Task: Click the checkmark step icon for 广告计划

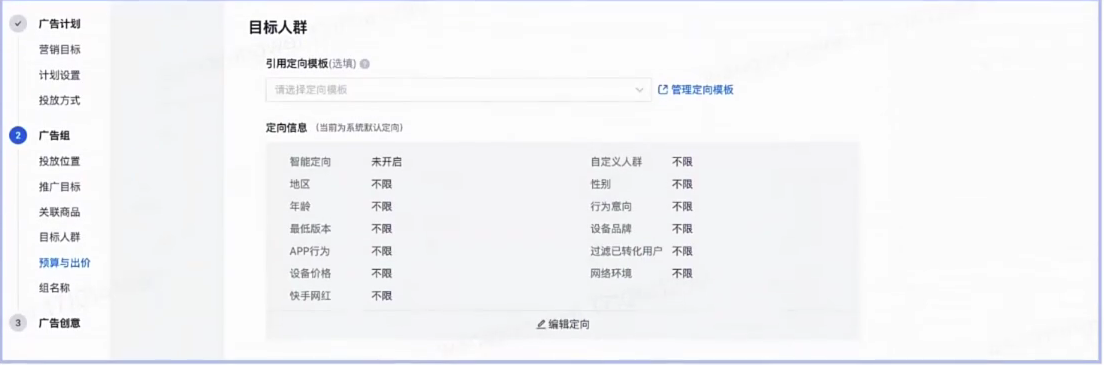Action: click(x=18, y=24)
